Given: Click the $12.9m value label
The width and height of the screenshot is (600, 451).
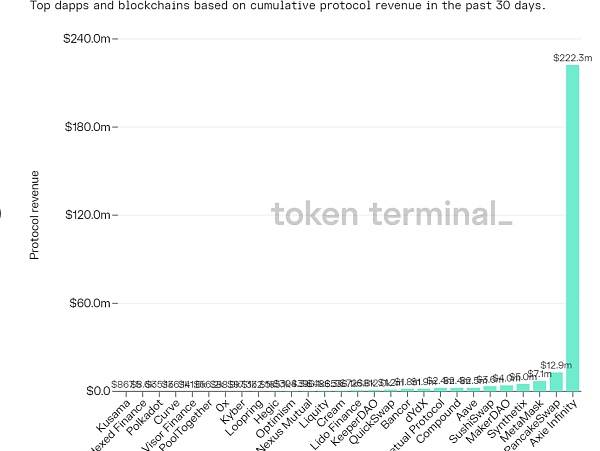Looking at the screenshot, I should 556,365.
